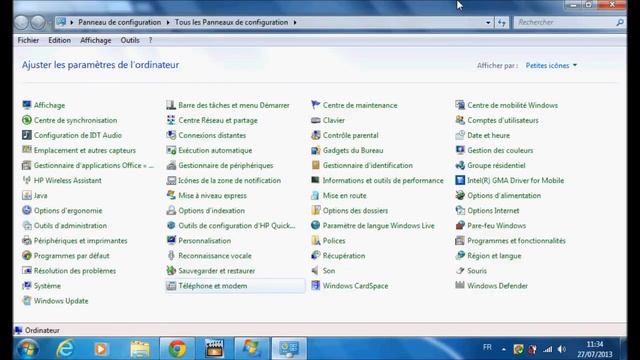
Task: Open the Edition menu
Action: [x=59, y=40]
